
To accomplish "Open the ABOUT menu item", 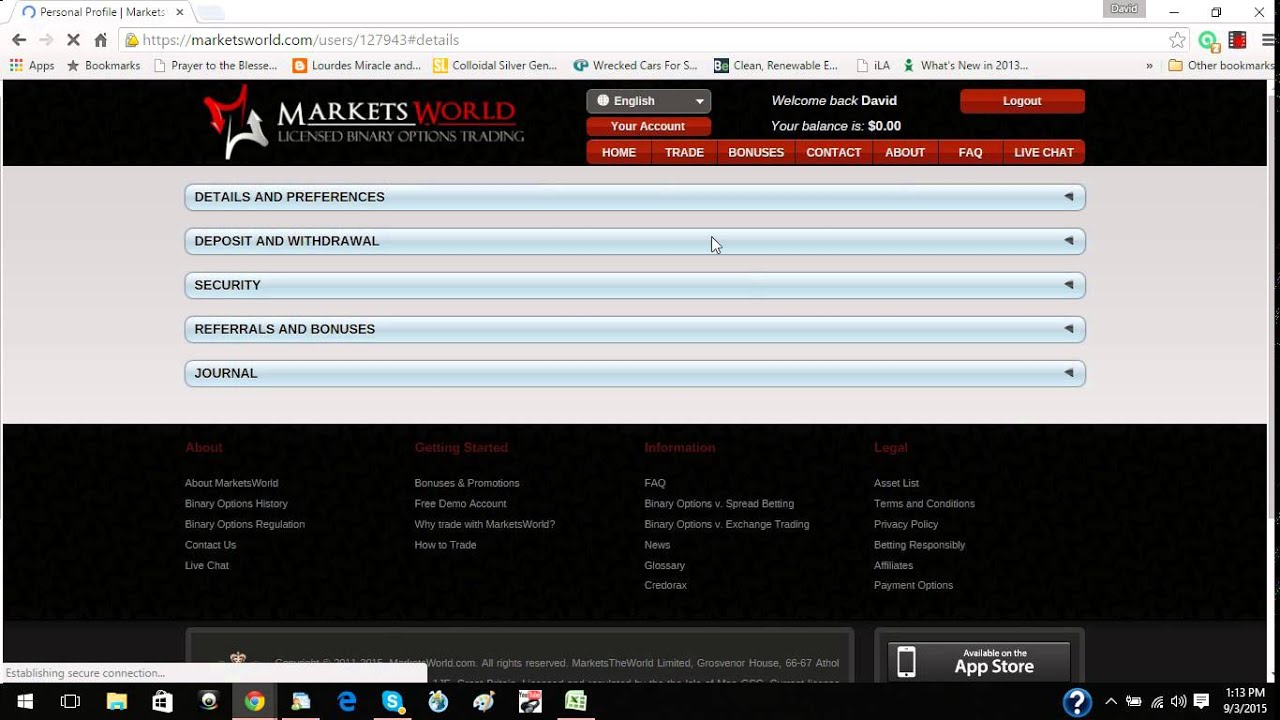I will (905, 153).
